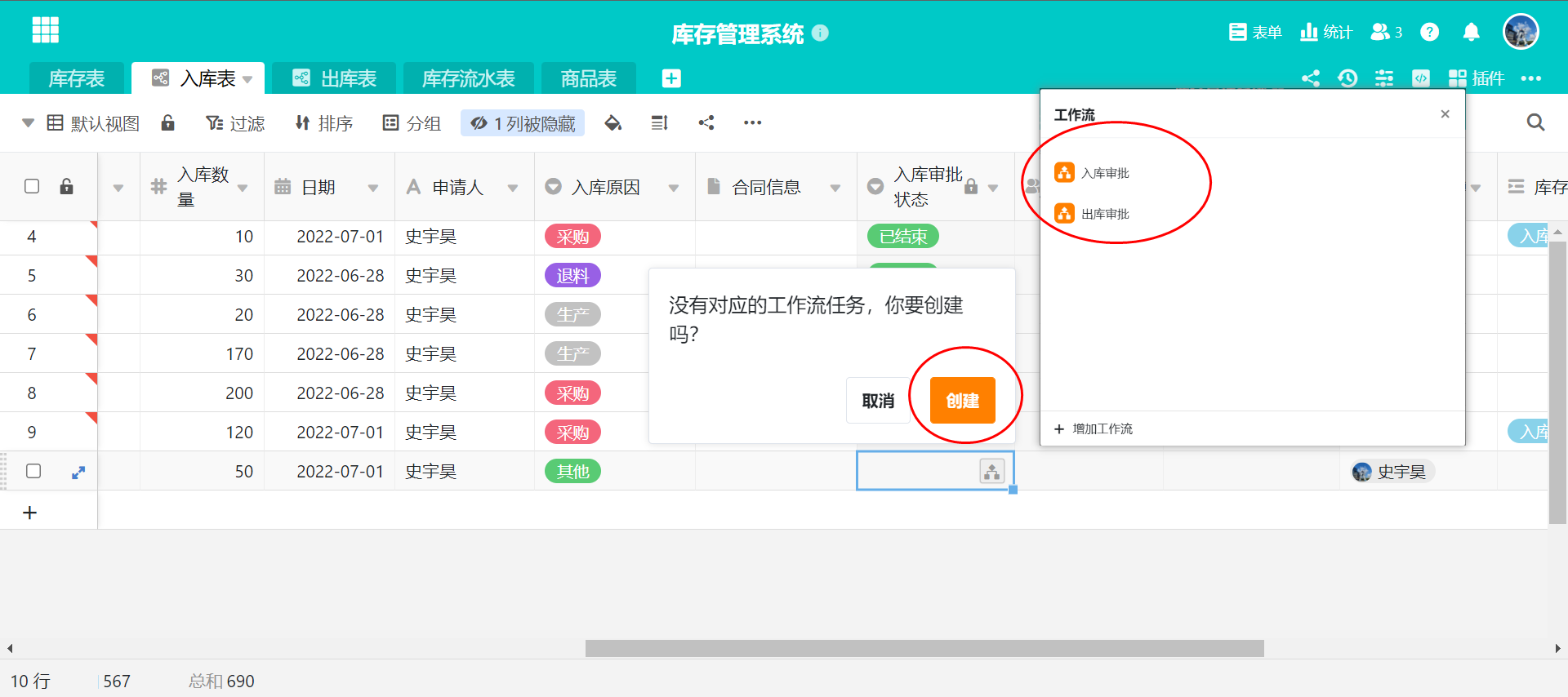Click the purple 退料 tag
Viewport: 1568px width, 697px height.
click(572, 276)
